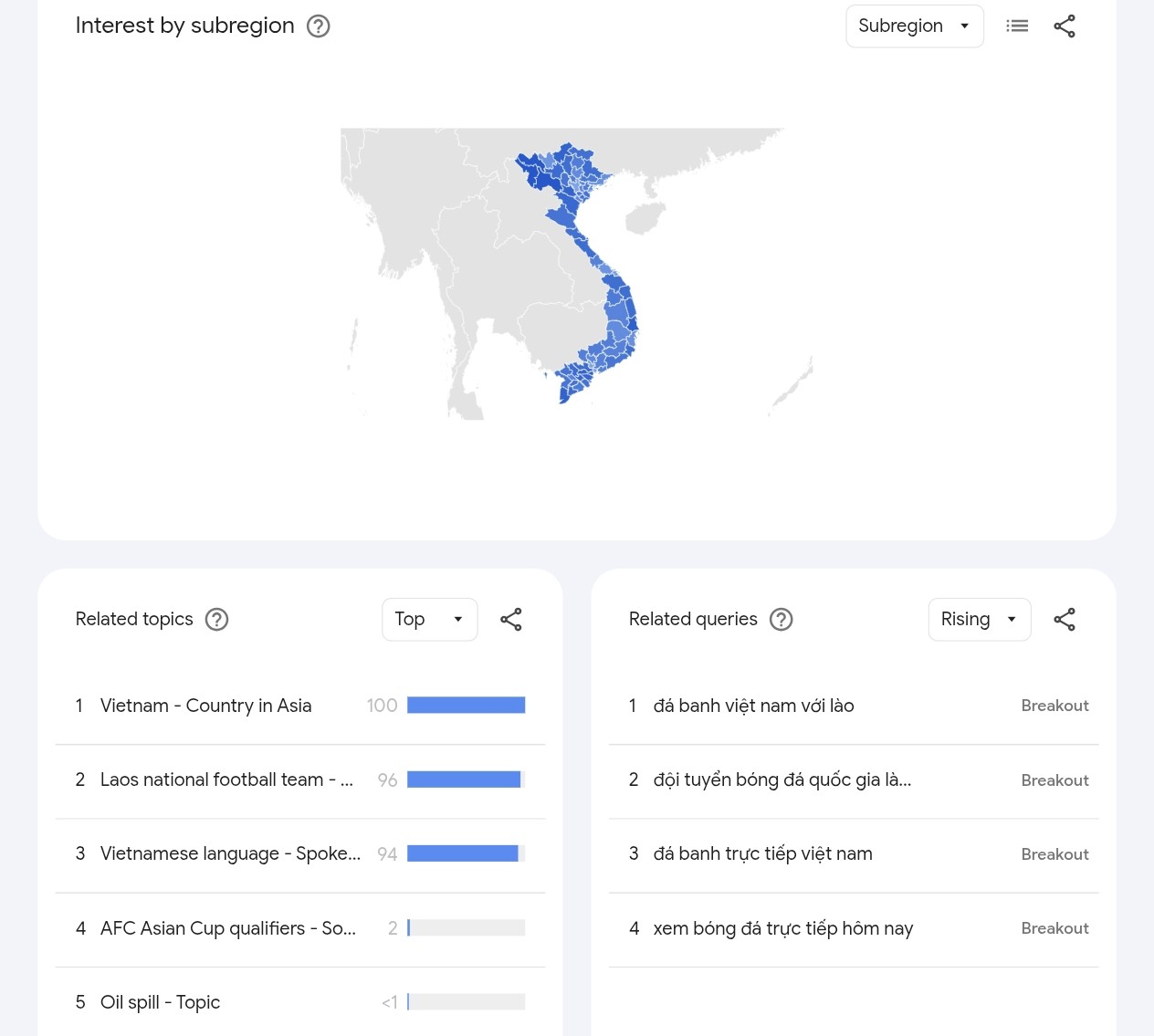Viewport: 1154px width, 1036px height.
Task: Open query đá banh trực tiếp việt nam
Action: pyautogui.click(x=762, y=853)
